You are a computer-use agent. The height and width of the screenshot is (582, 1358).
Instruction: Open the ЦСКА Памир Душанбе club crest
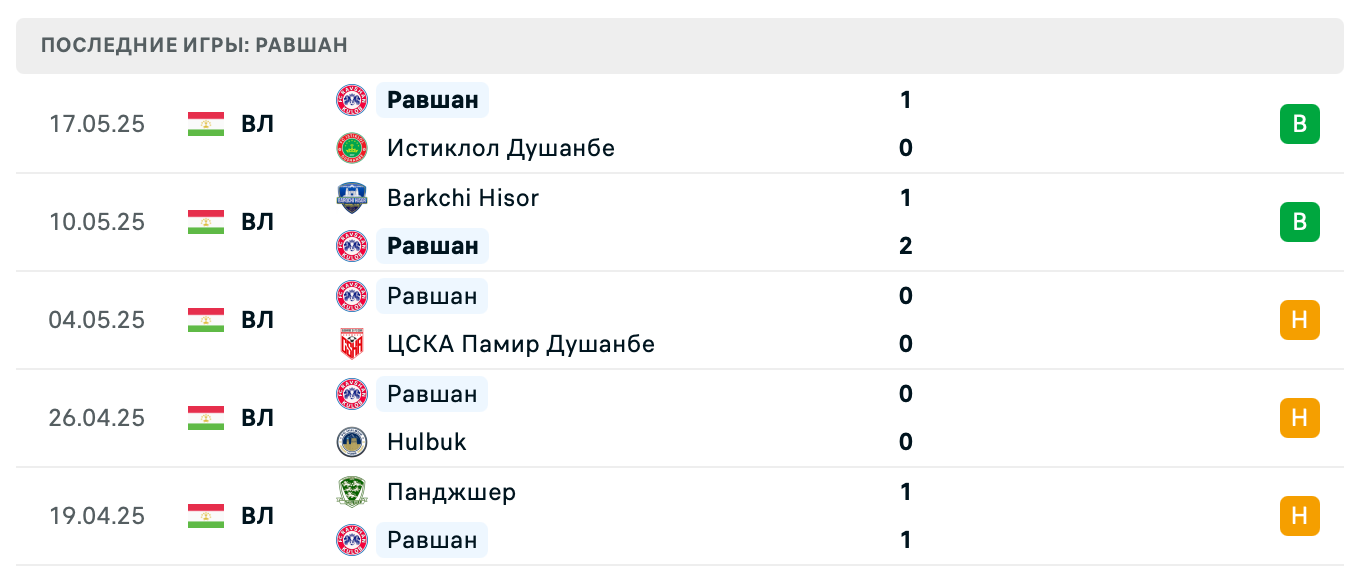point(351,344)
